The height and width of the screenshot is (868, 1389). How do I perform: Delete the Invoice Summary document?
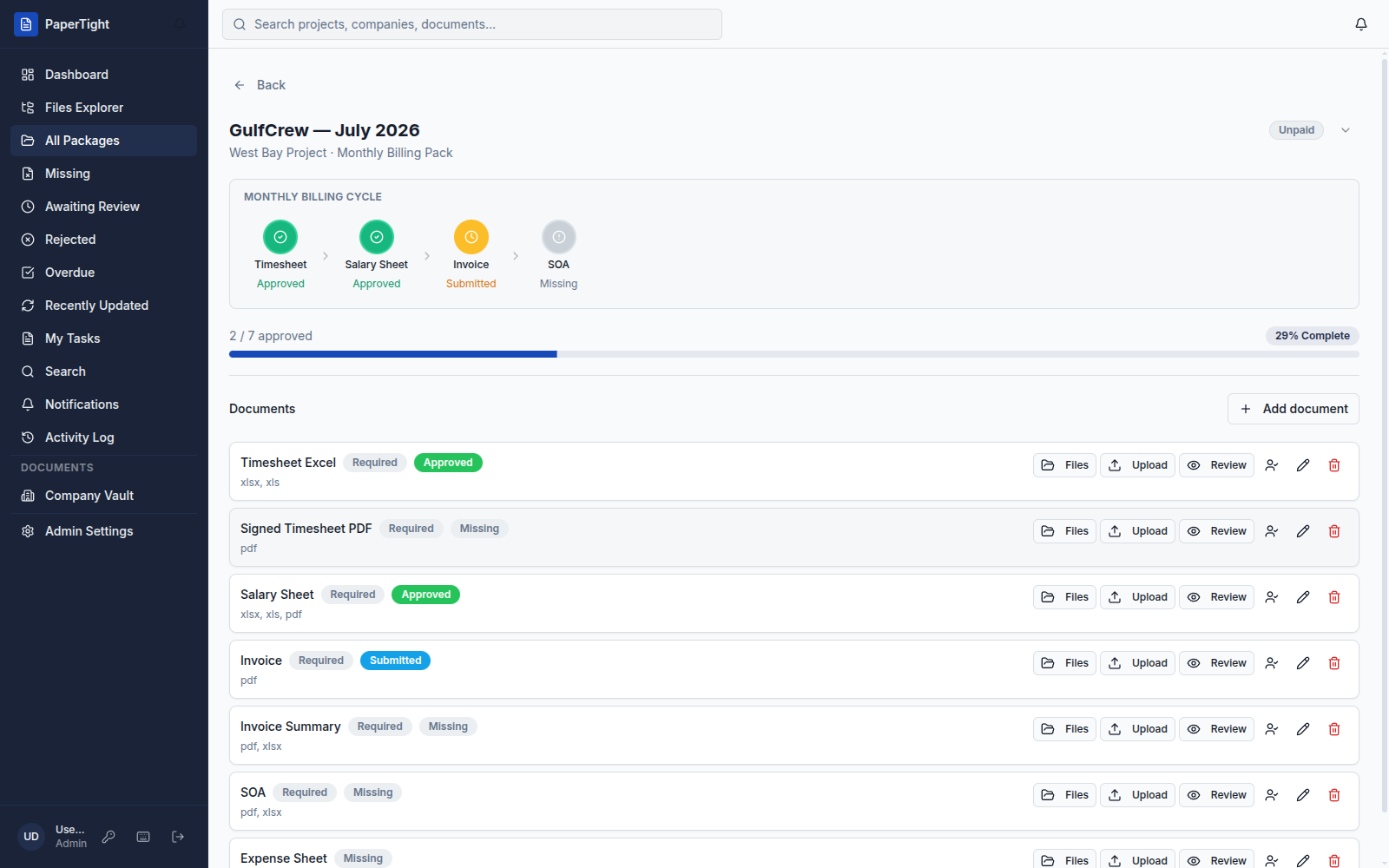[x=1334, y=729]
